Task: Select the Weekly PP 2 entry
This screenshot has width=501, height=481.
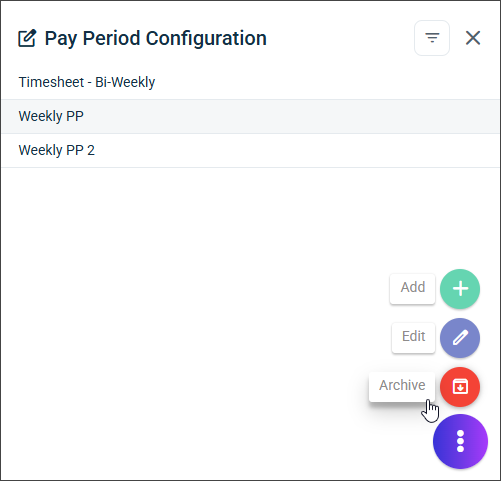Action: click(250, 150)
